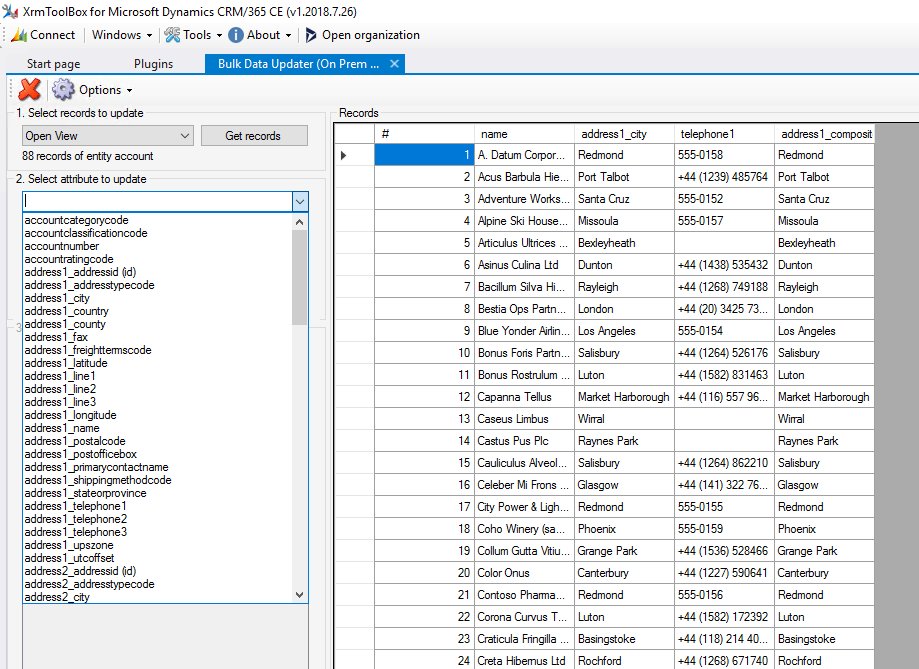
Task: Select the Coho Winery record name
Action: click(x=524, y=529)
